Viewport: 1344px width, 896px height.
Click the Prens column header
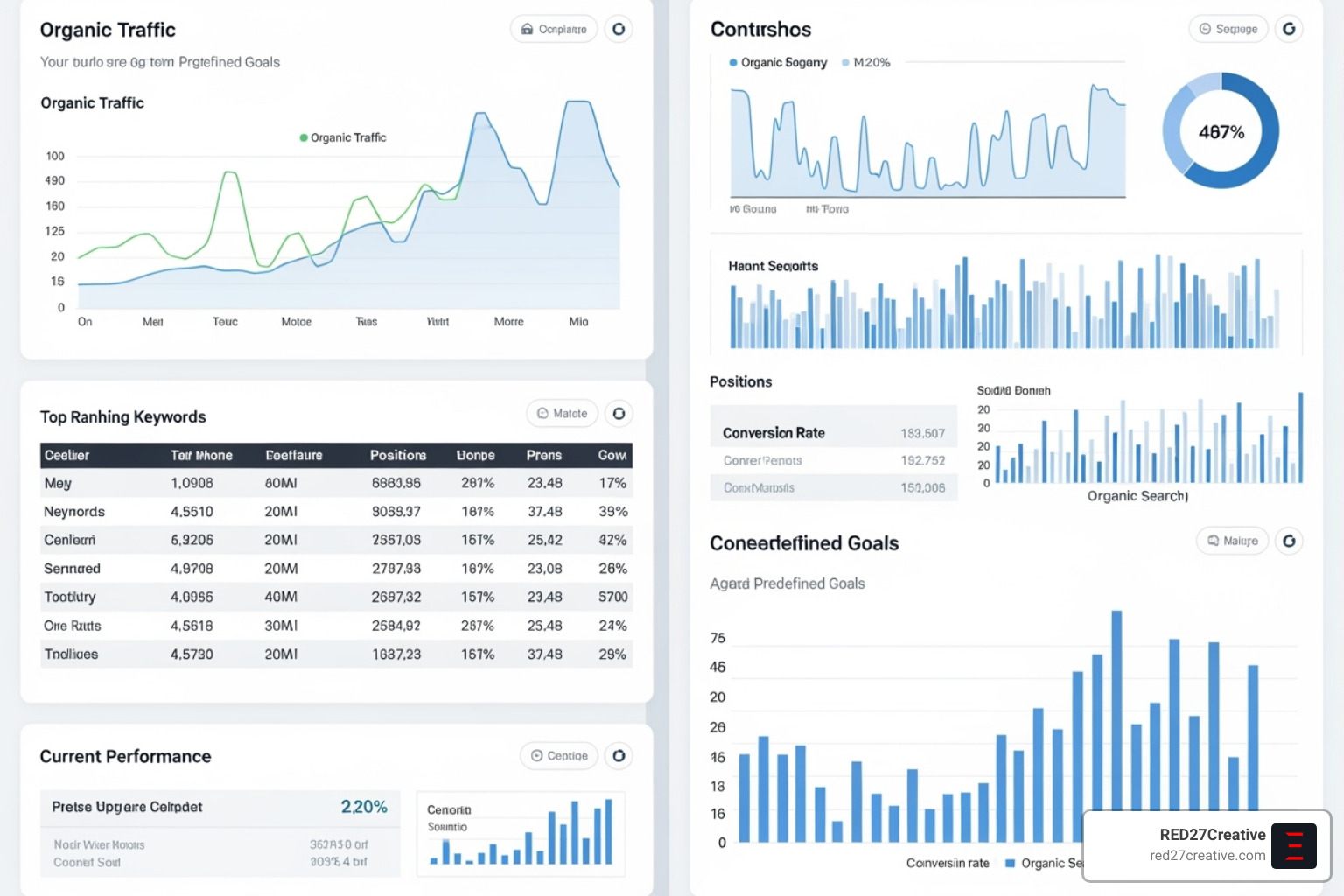click(x=544, y=455)
